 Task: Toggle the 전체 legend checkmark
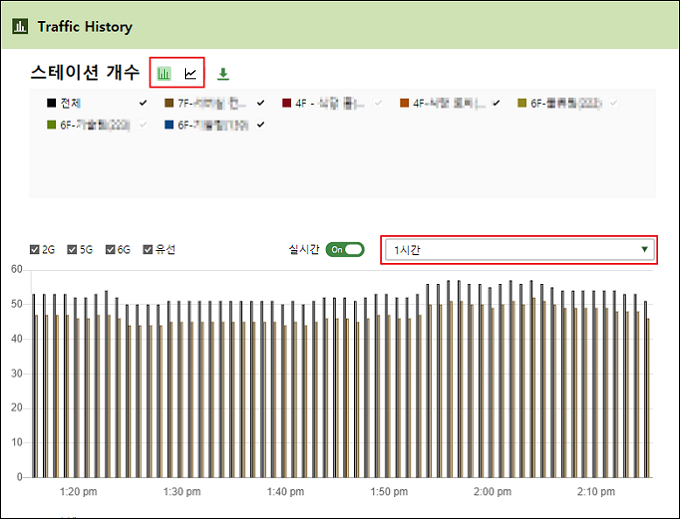tap(143, 103)
